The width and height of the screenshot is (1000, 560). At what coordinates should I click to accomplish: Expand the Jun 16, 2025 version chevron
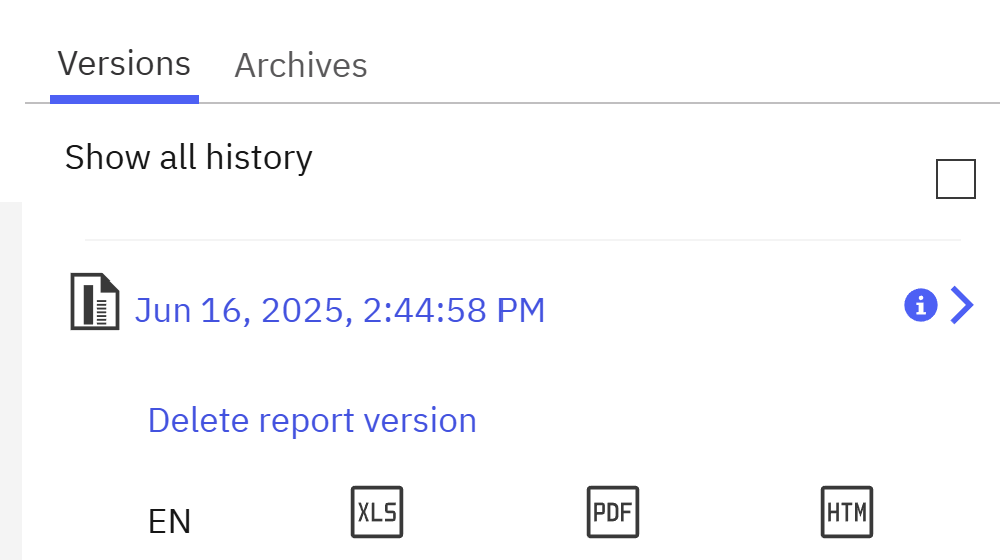(x=961, y=305)
